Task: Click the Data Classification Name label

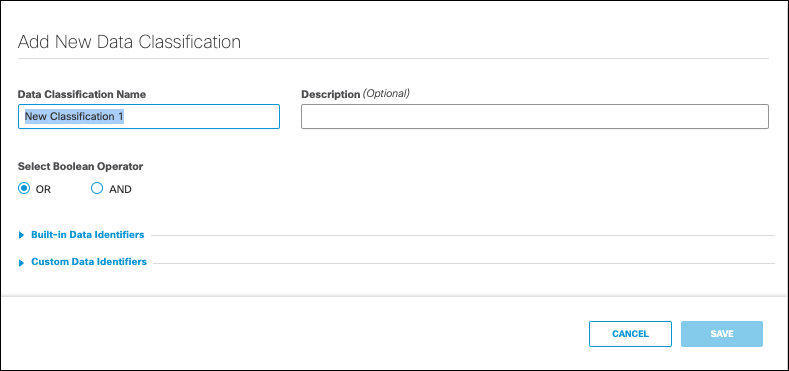Action: [x=82, y=94]
